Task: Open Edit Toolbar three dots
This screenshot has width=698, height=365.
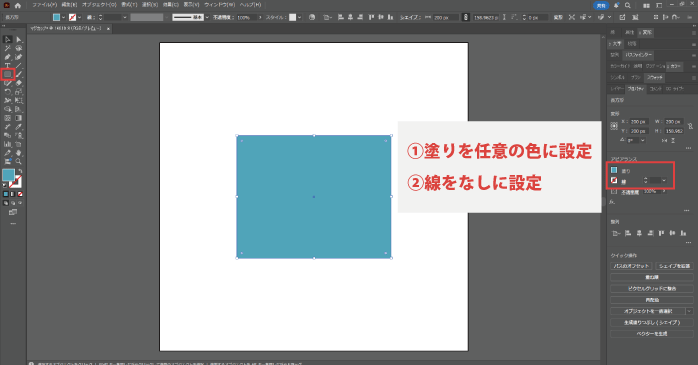Action: coord(13,223)
